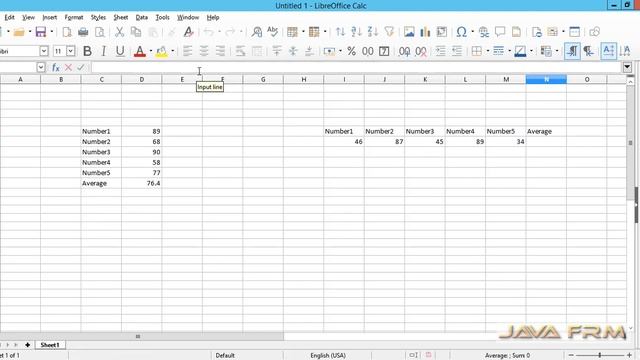Screen dimensions: 640x360
Task: Open the Tools menu
Action: [x=162, y=17]
